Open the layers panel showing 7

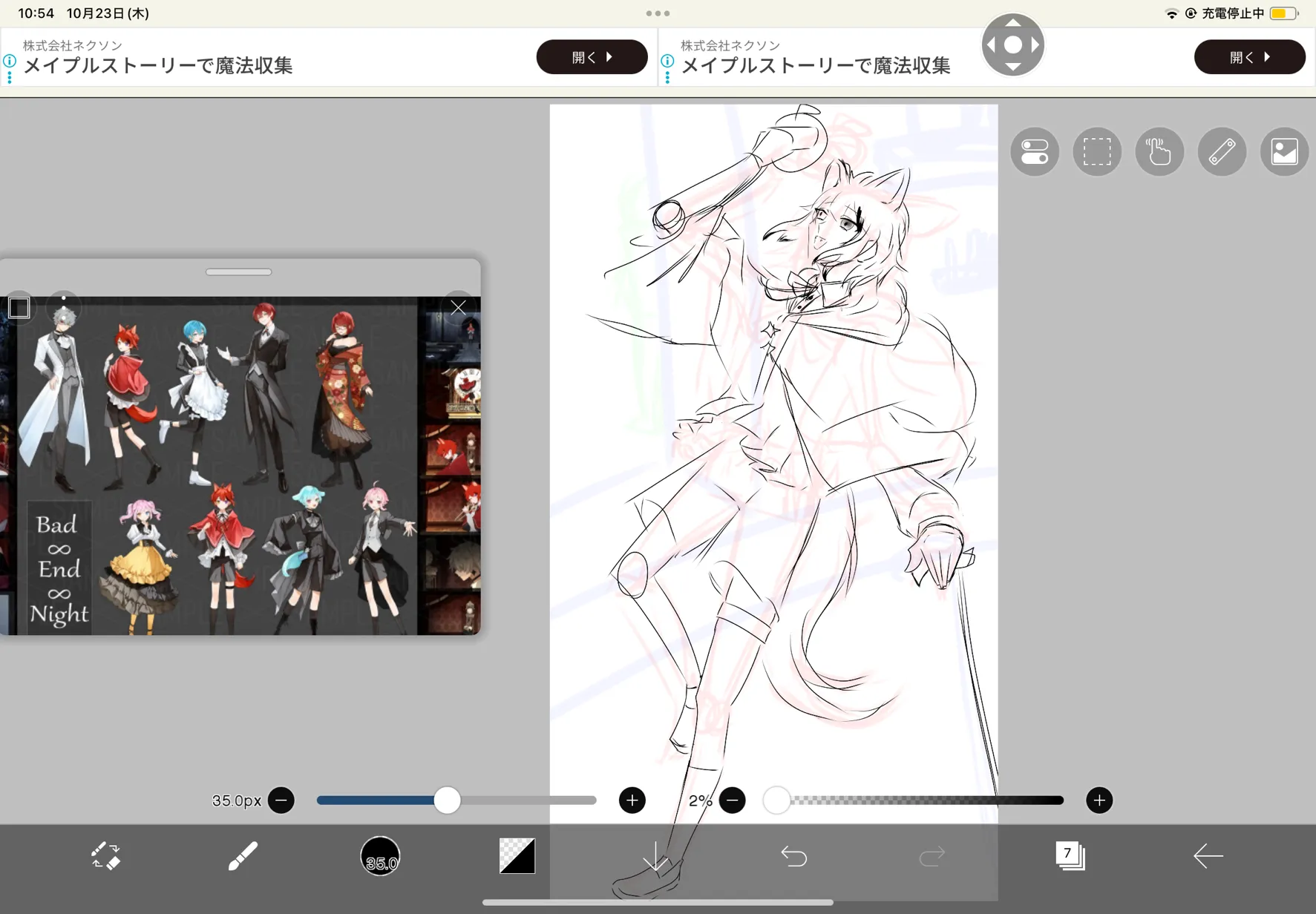[1070, 855]
